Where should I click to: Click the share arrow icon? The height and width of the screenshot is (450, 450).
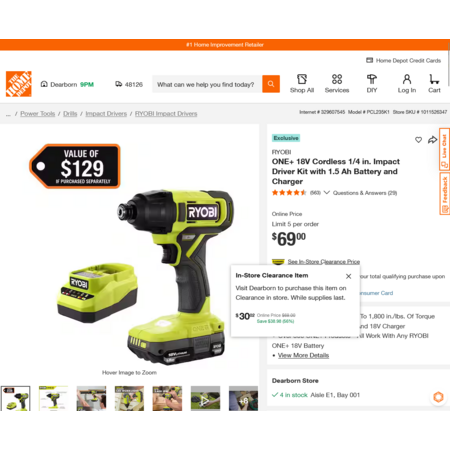(x=432, y=140)
